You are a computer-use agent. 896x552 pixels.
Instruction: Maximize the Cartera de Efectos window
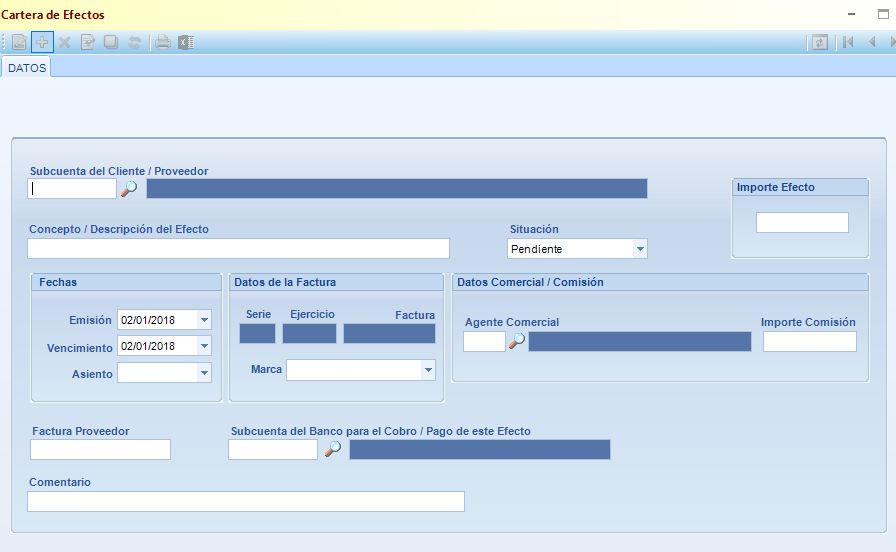pyautogui.click(x=883, y=14)
